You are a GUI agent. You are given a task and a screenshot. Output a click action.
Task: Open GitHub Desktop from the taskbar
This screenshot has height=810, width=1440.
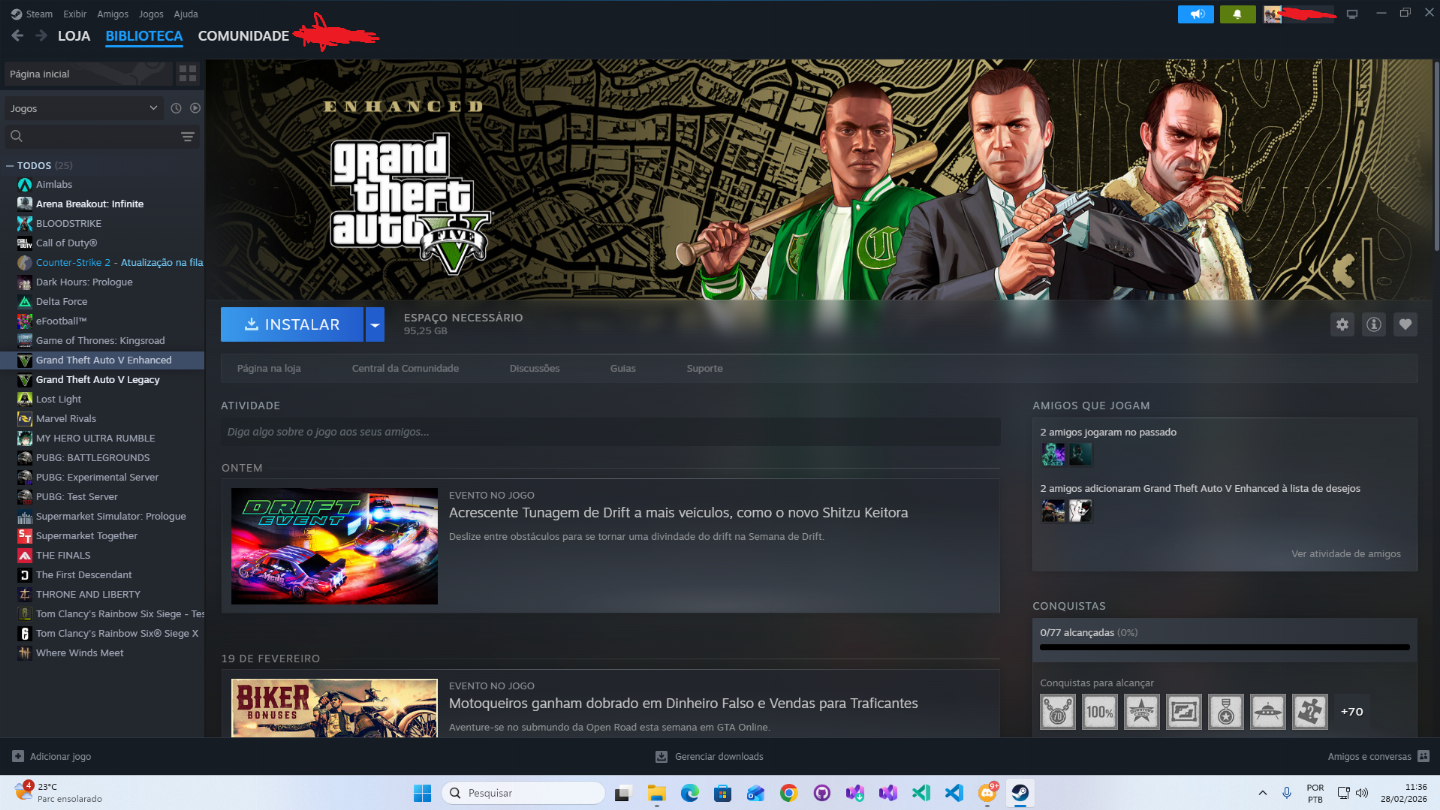point(822,793)
